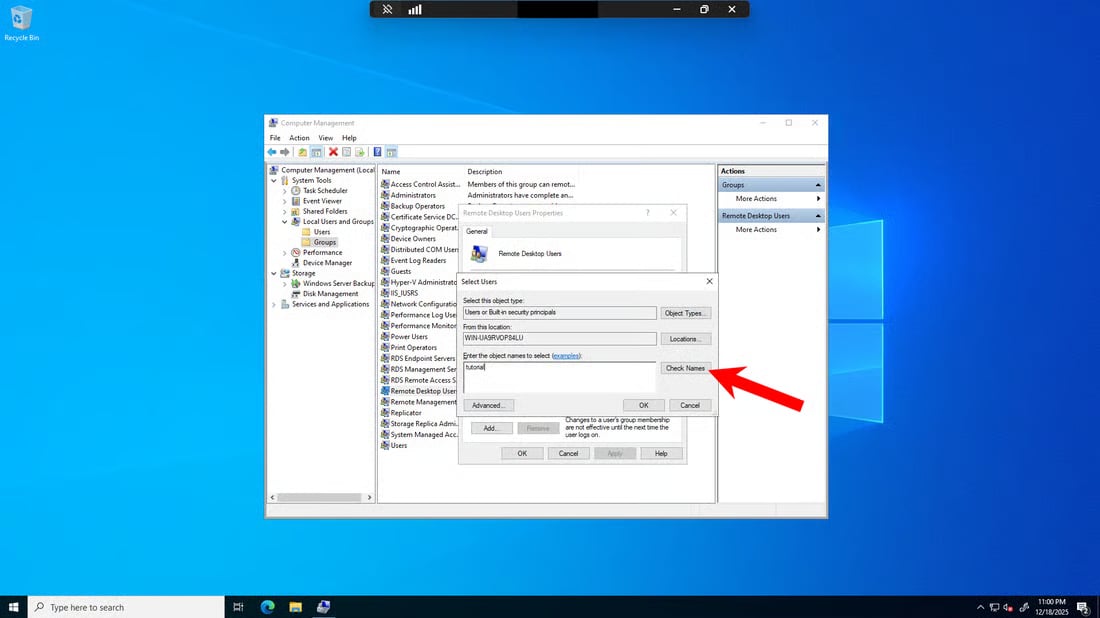Select the Guests group row
The image size is (1100, 618).
coord(401,271)
